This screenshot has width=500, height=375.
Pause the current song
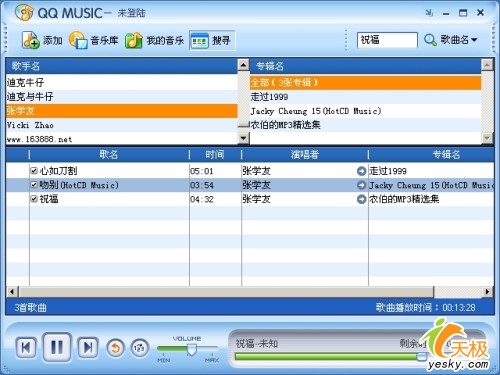57,348
